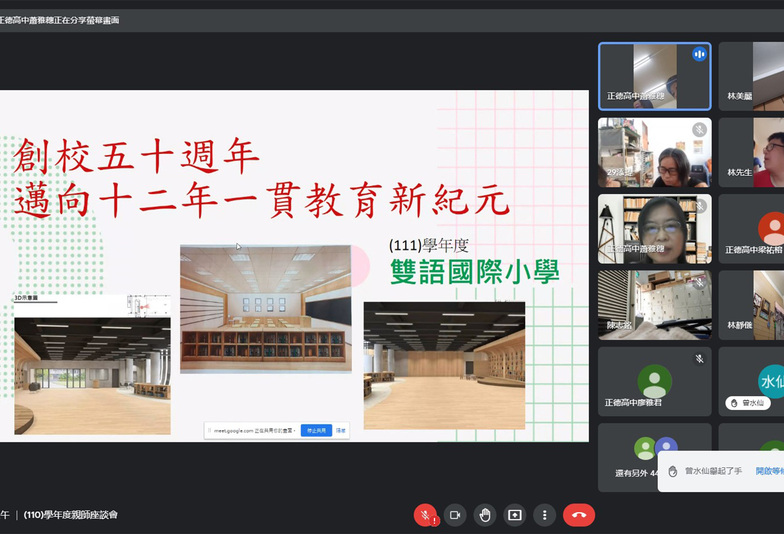The height and width of the screenshot is (534, 784).
Task: Select the bookshelf tile with woman in glasses
Action: coord(654,229)
